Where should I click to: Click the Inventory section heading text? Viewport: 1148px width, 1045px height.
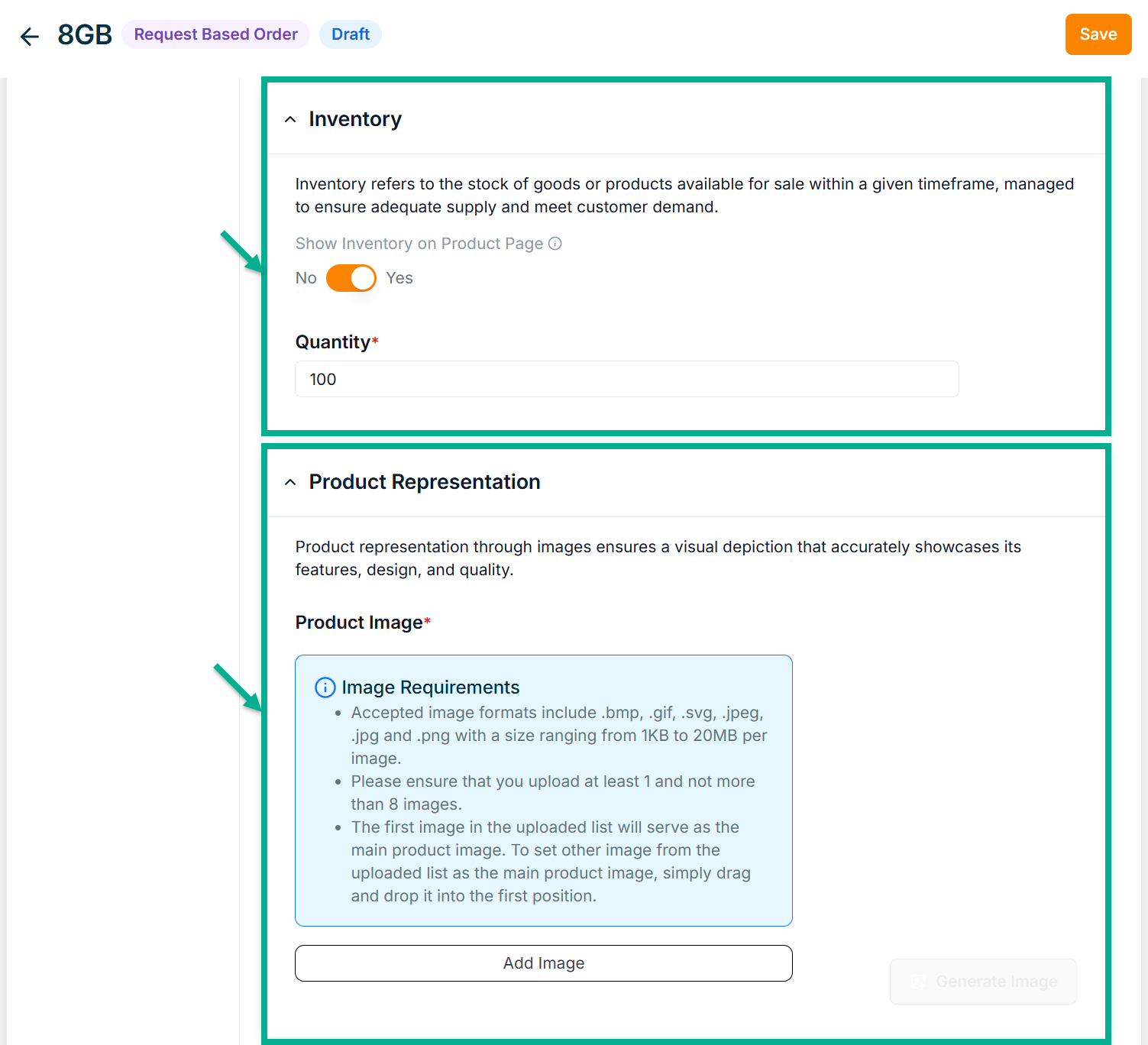click(354, 119)
